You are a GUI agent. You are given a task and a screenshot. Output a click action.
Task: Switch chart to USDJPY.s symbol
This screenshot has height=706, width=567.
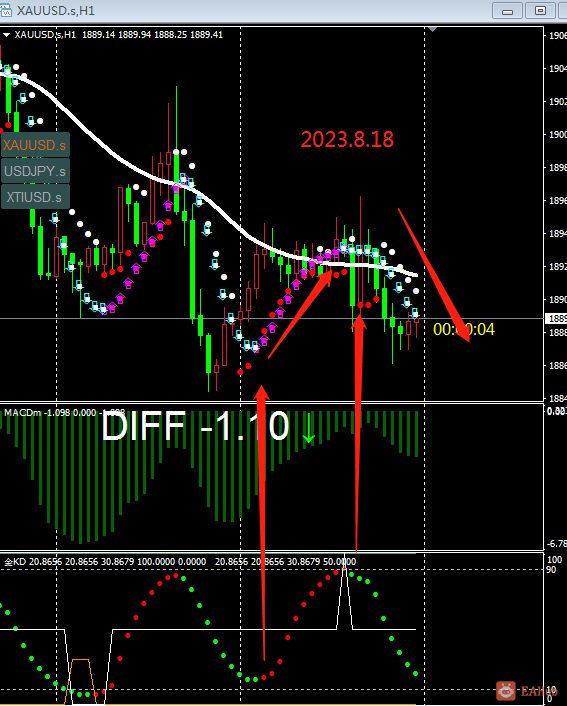click(35, 171)
